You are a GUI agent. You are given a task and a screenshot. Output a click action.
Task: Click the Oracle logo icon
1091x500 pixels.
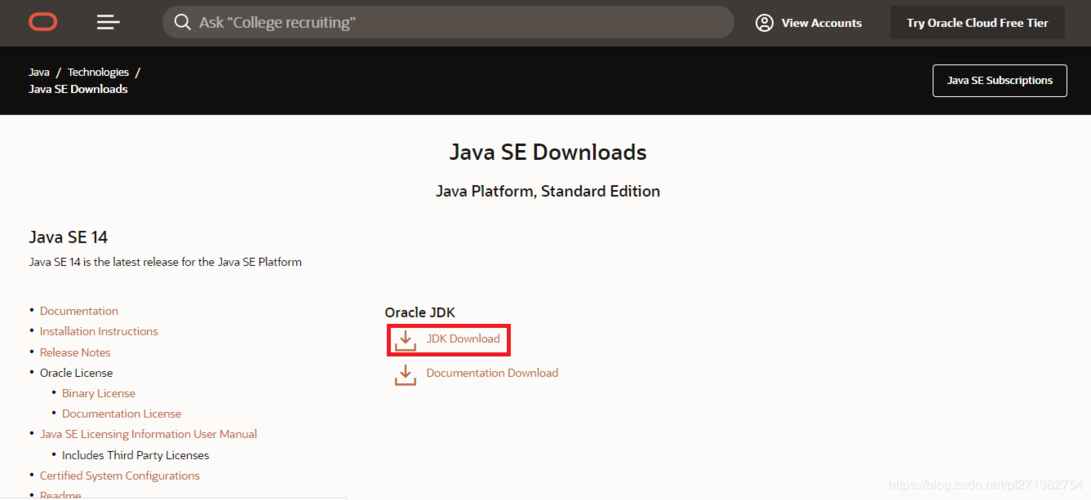click(x=43, y=22)
